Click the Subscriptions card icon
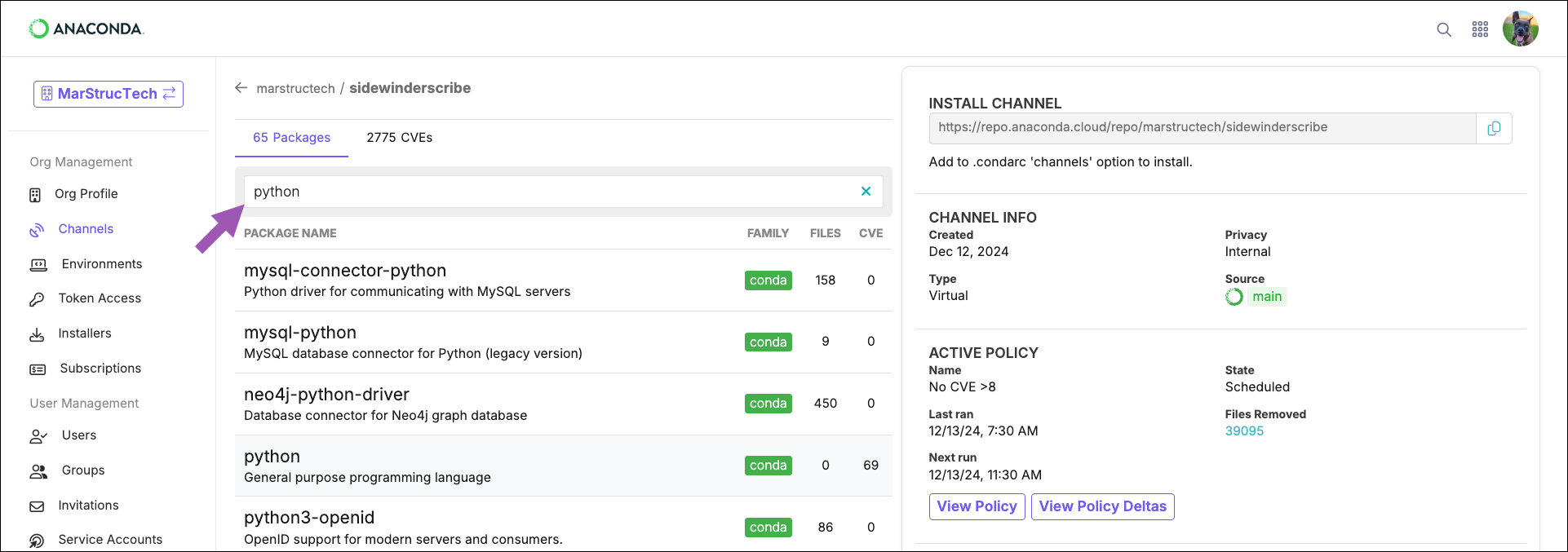 pyautogui.click(x=38, y=369)
